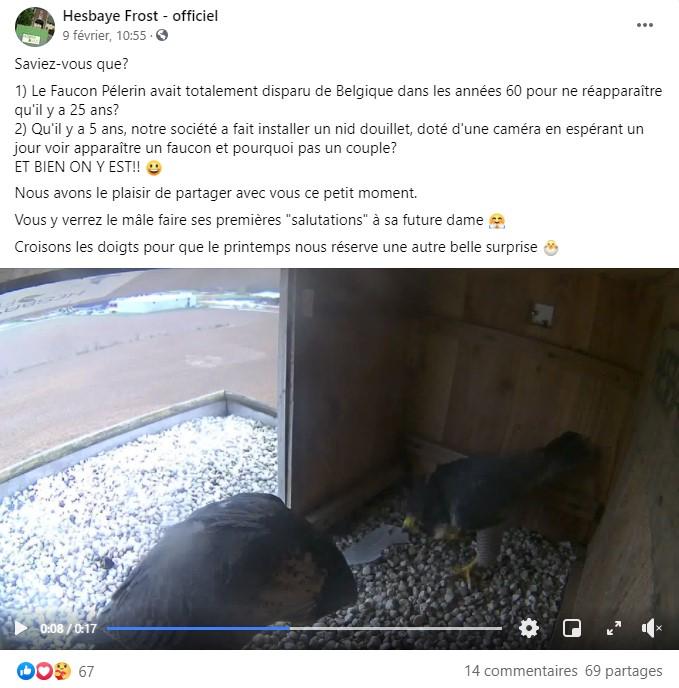View public audience globe icon
Viewport: 679px width, 688px height.
click(162, 35)
